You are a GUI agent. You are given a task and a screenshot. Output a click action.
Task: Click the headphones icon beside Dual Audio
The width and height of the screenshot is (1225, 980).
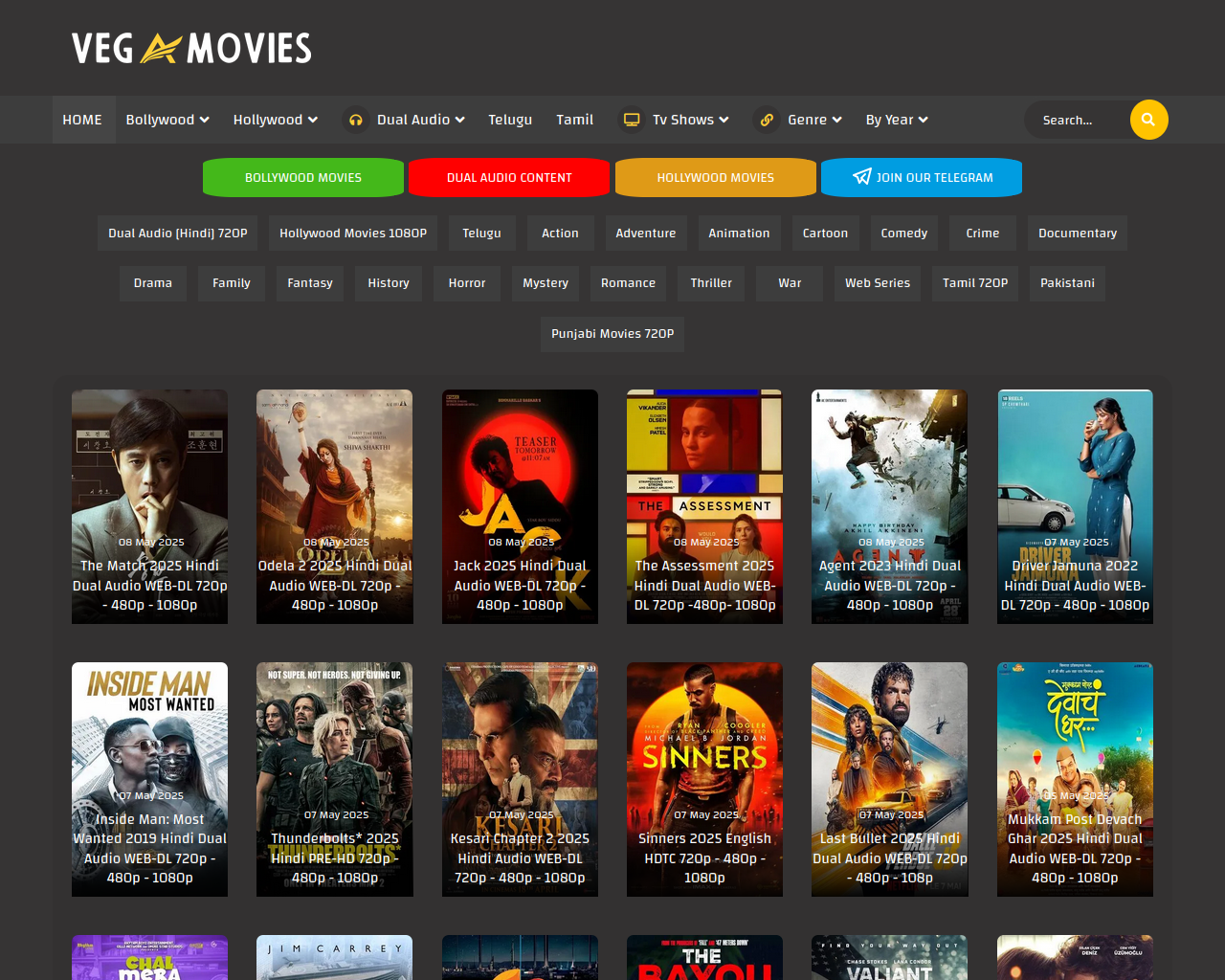pos(356,120)
